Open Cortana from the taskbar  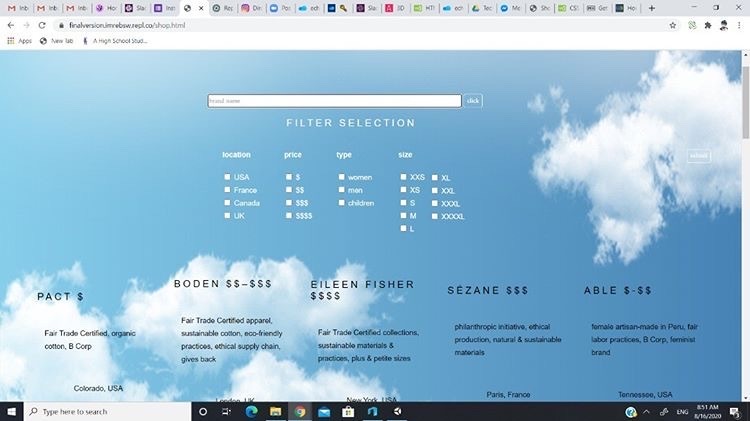point(203,411)
